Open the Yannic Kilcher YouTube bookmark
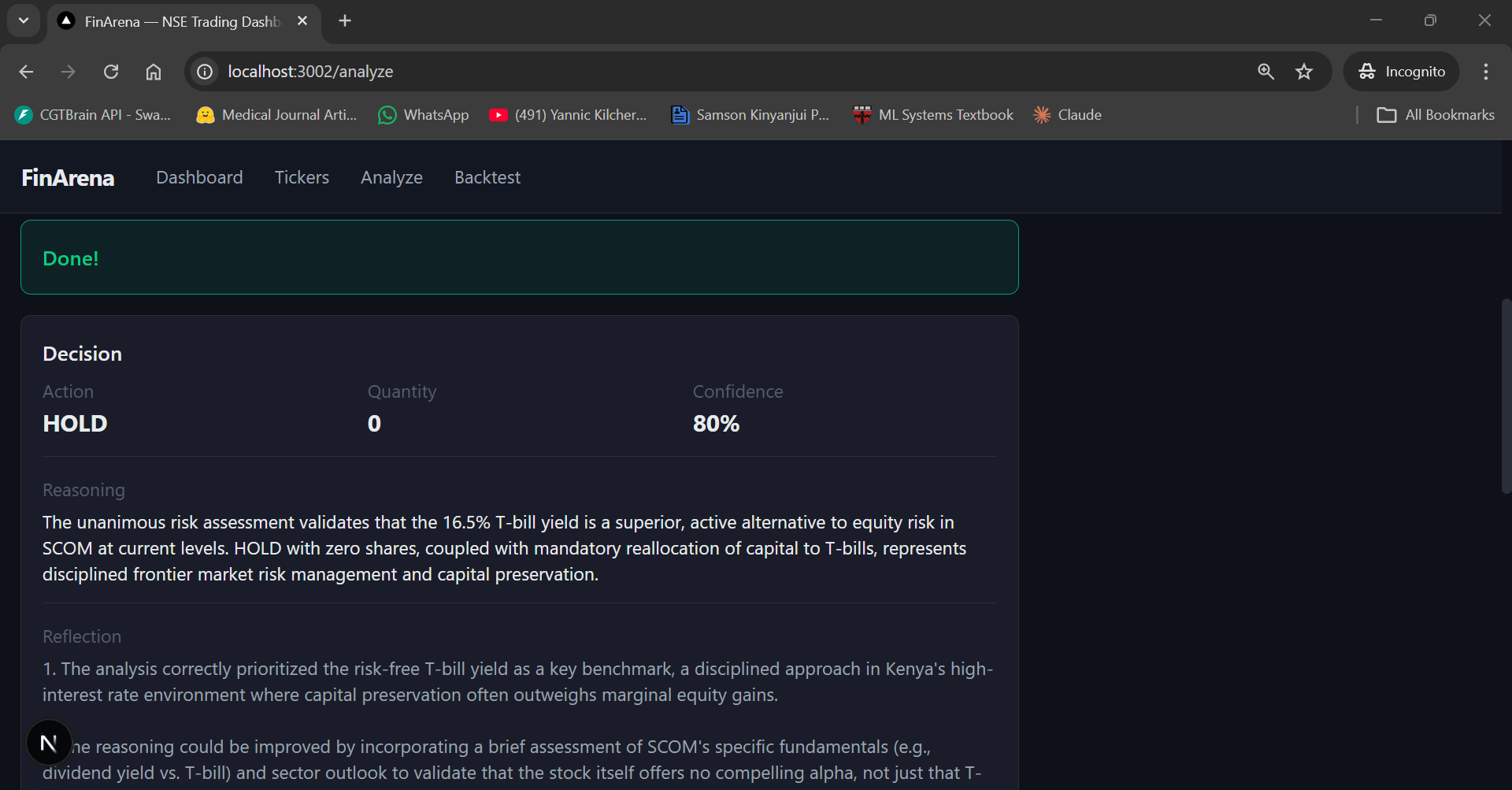 pyautogui.click(x=567, y=114)
